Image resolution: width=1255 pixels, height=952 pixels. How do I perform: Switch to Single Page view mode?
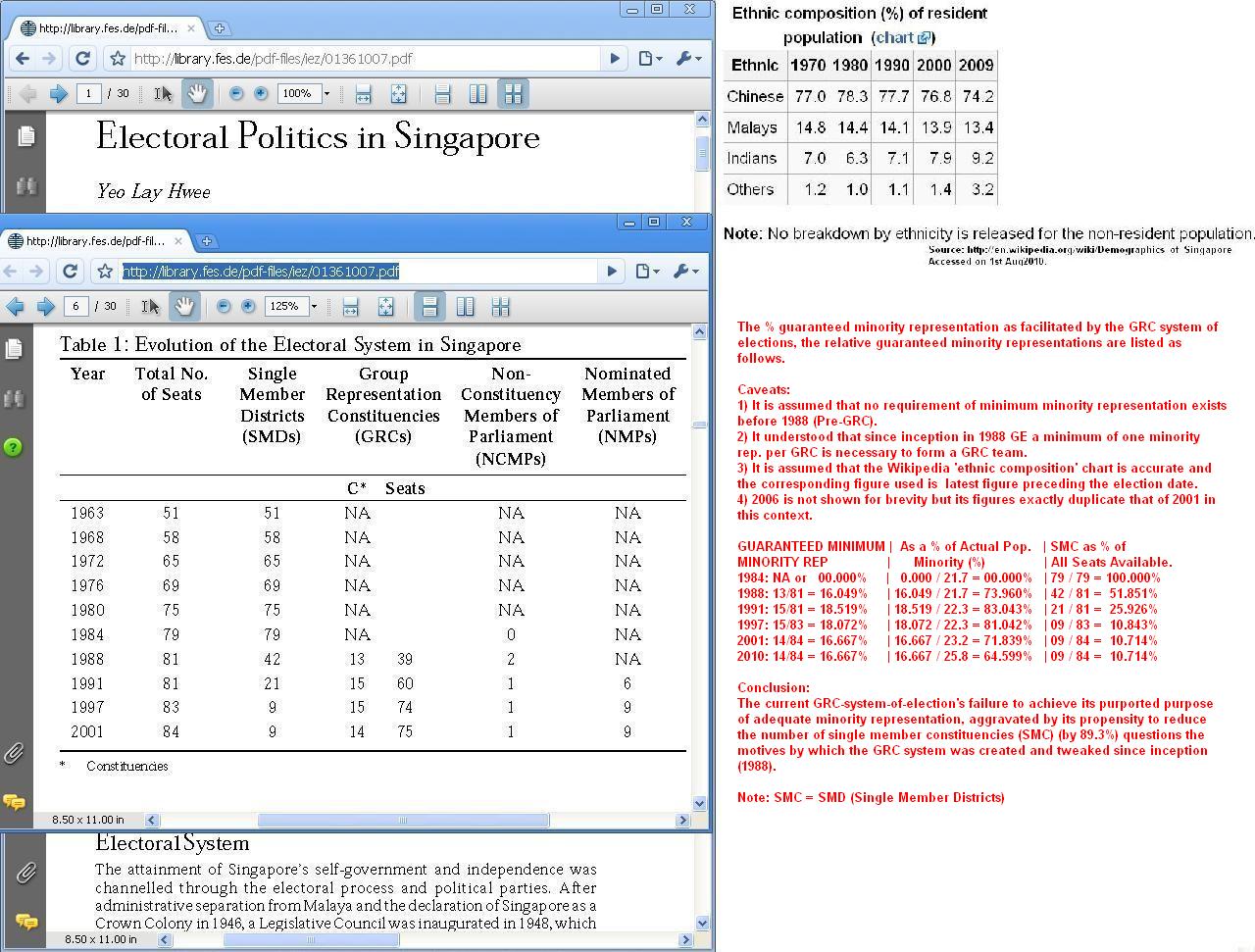(429, 306)
